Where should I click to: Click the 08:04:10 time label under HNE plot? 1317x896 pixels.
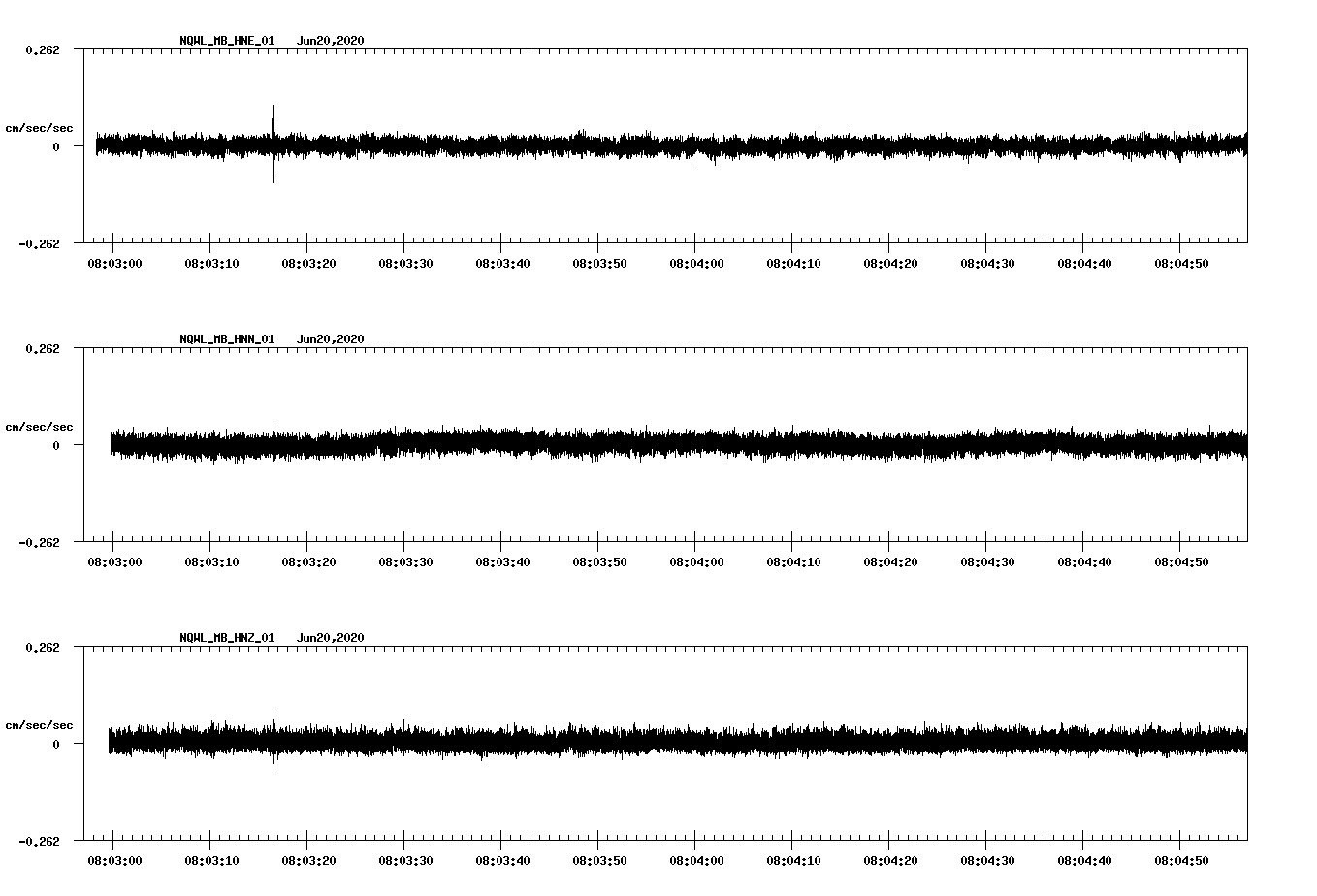click(793, 264)
